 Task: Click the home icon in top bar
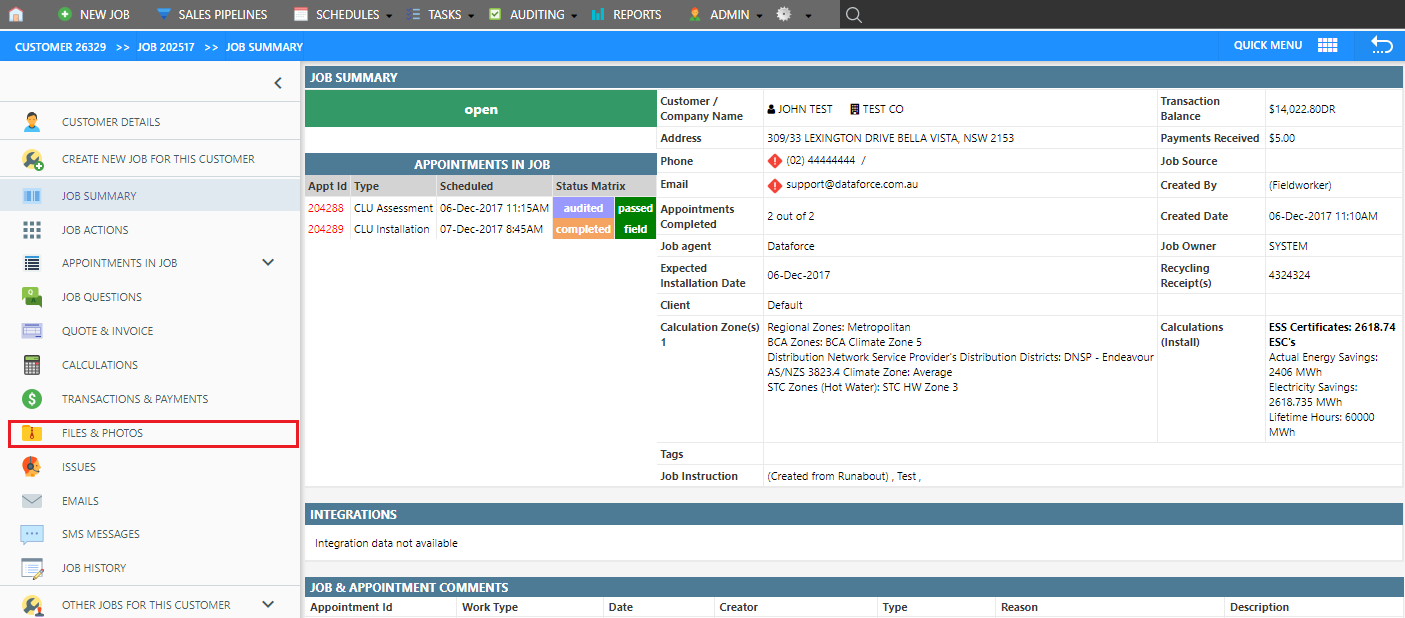click(15, 15)
